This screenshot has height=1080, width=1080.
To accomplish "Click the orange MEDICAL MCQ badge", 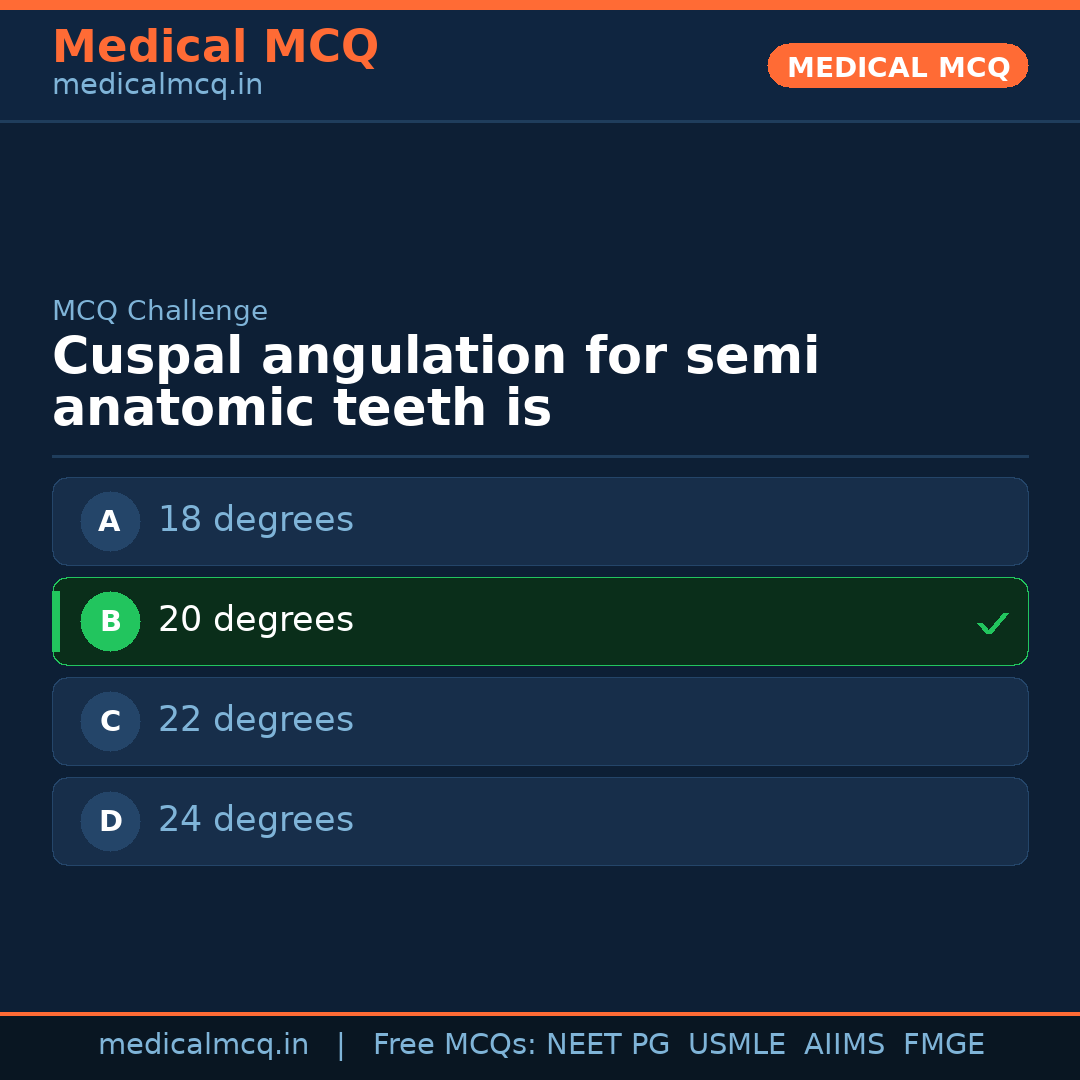I will pos(898,66).
